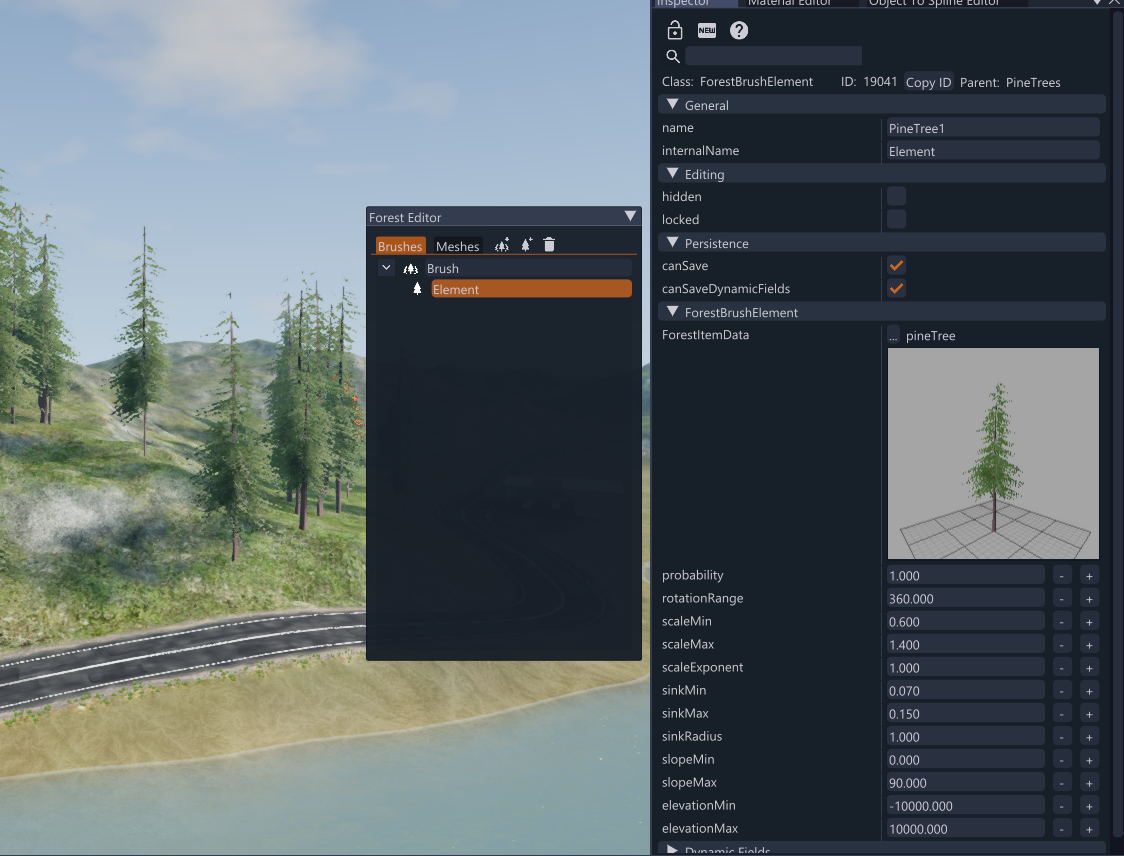Increase scaleExponent with plus button
The image size is (1124, 856).
pyautogui.click(x=1089, y=667)
